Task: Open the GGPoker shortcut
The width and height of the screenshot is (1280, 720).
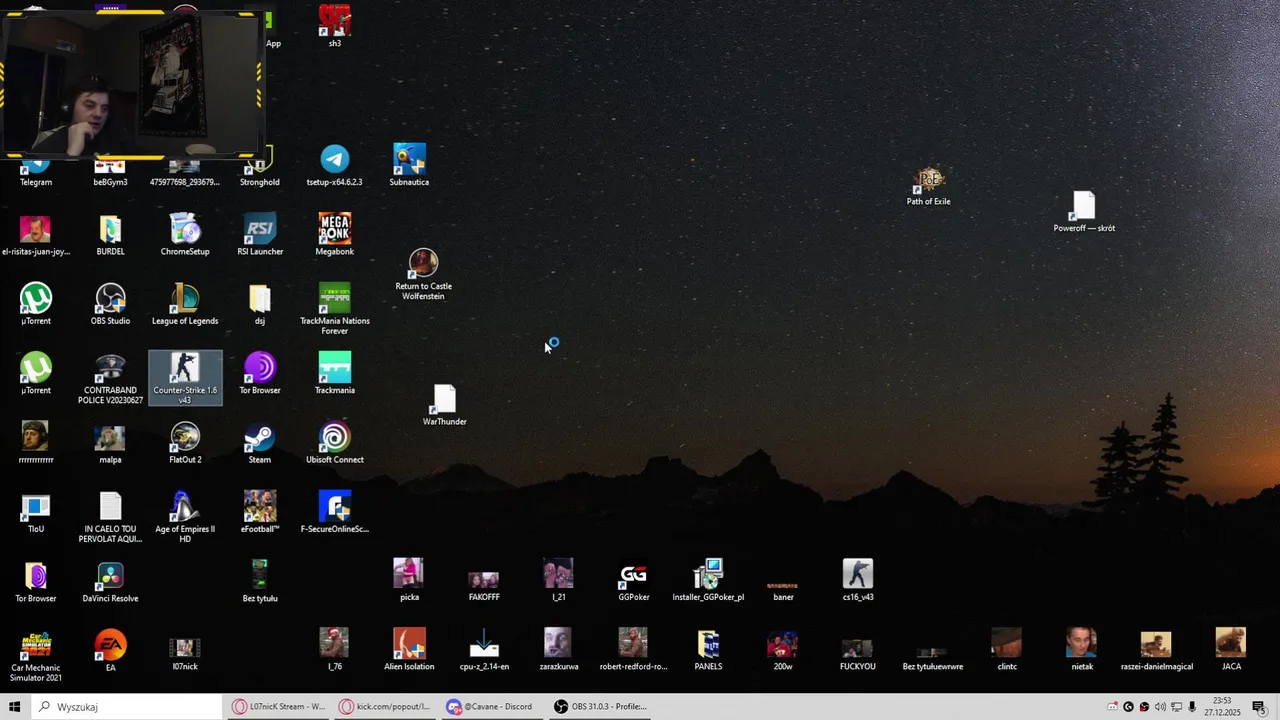Action: (634, 581)
